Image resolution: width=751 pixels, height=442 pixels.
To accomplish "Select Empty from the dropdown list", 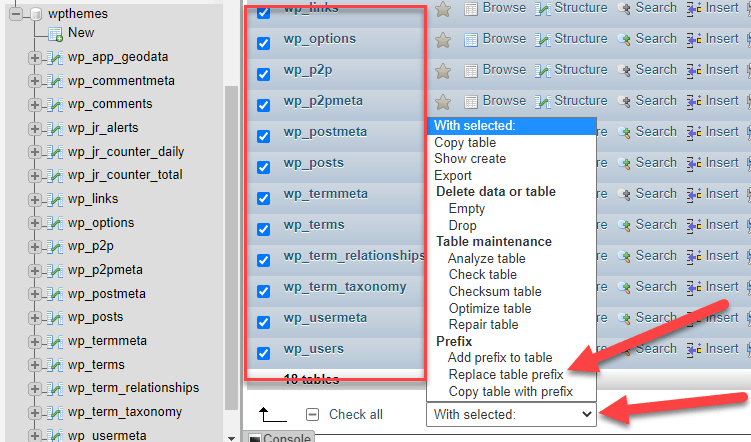I will (467, 209).
